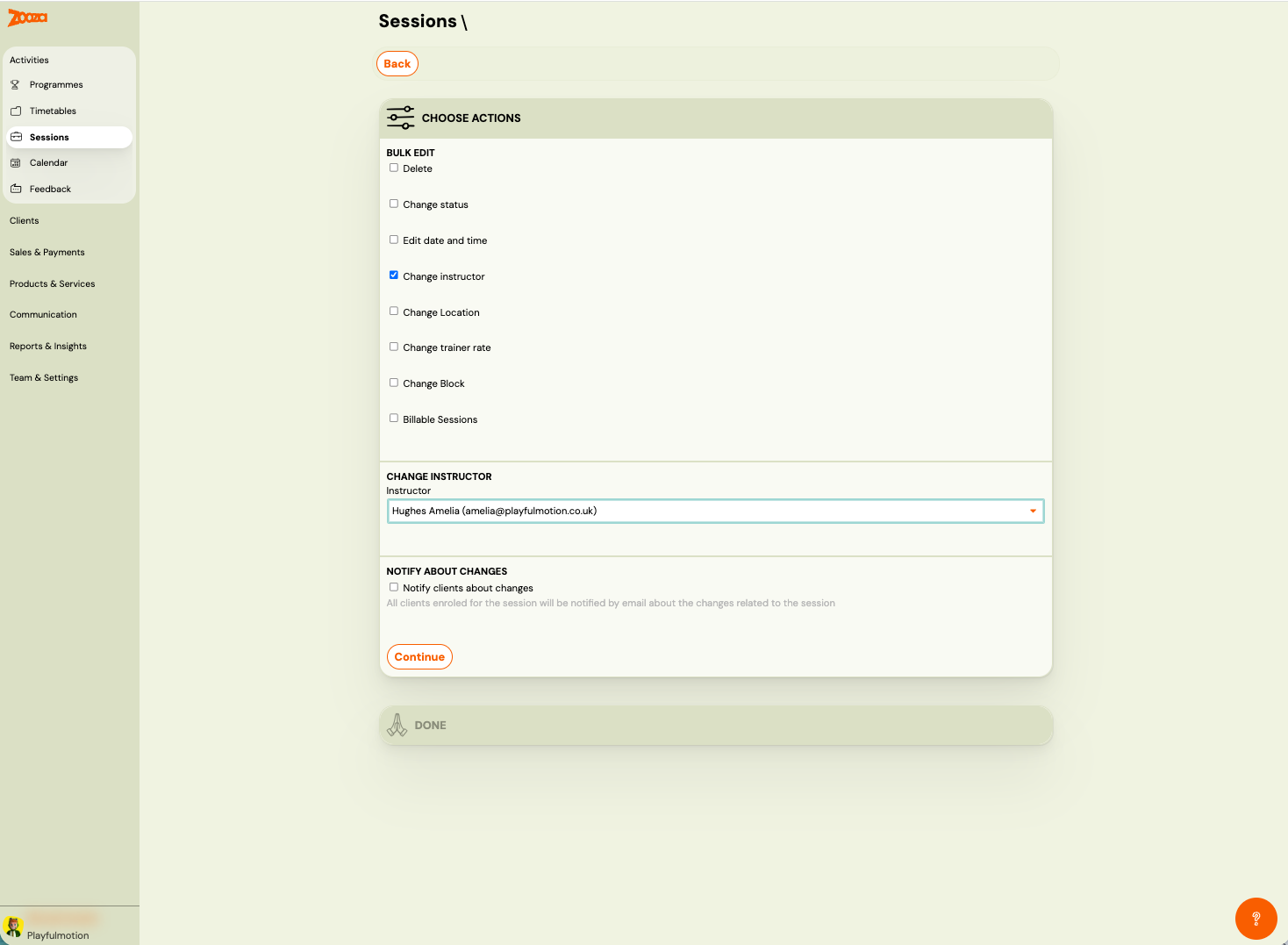
Task: Expand Team & Settings section
Action: tap(44, 378)
